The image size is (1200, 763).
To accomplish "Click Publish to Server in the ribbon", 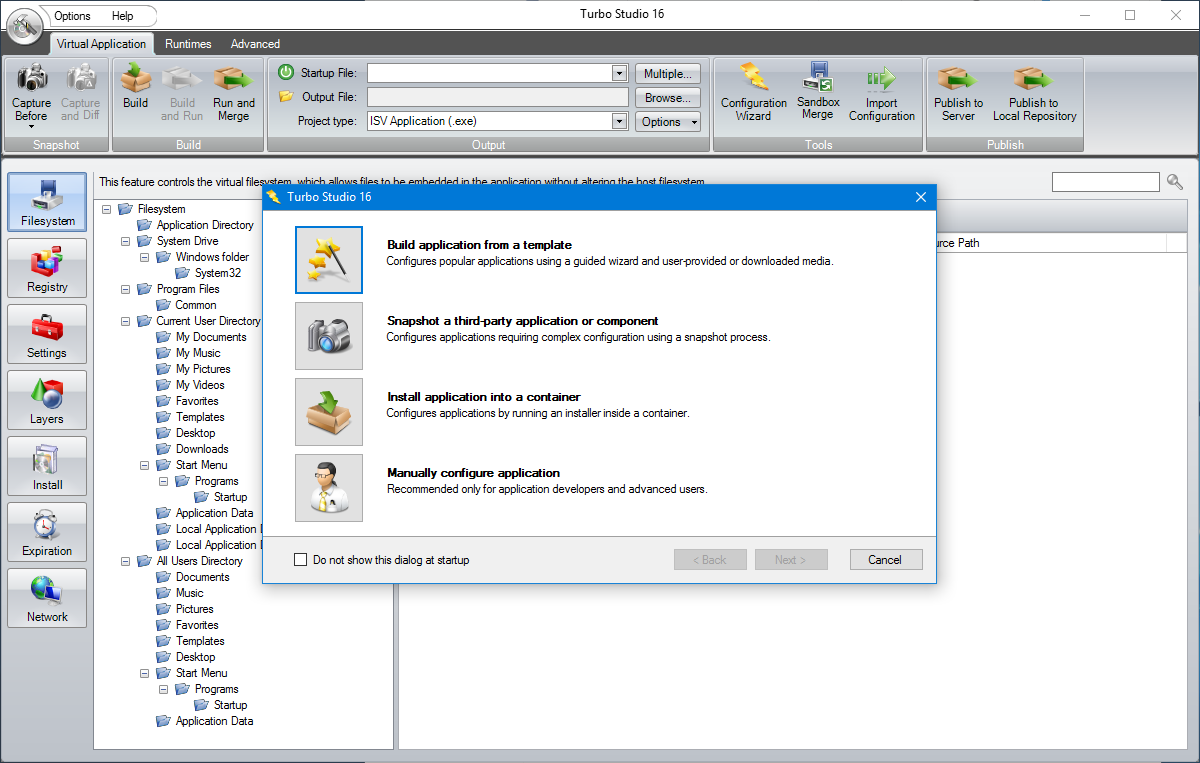I will (957, 94).
